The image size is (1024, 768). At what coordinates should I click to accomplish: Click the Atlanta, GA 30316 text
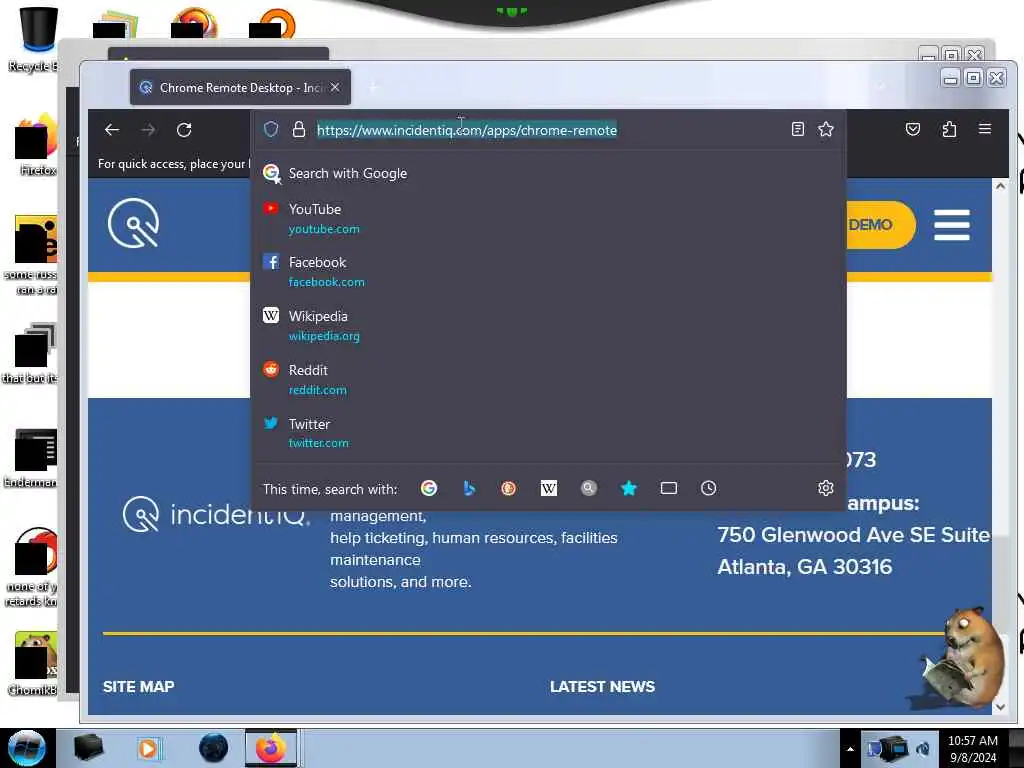pos(805,567)
